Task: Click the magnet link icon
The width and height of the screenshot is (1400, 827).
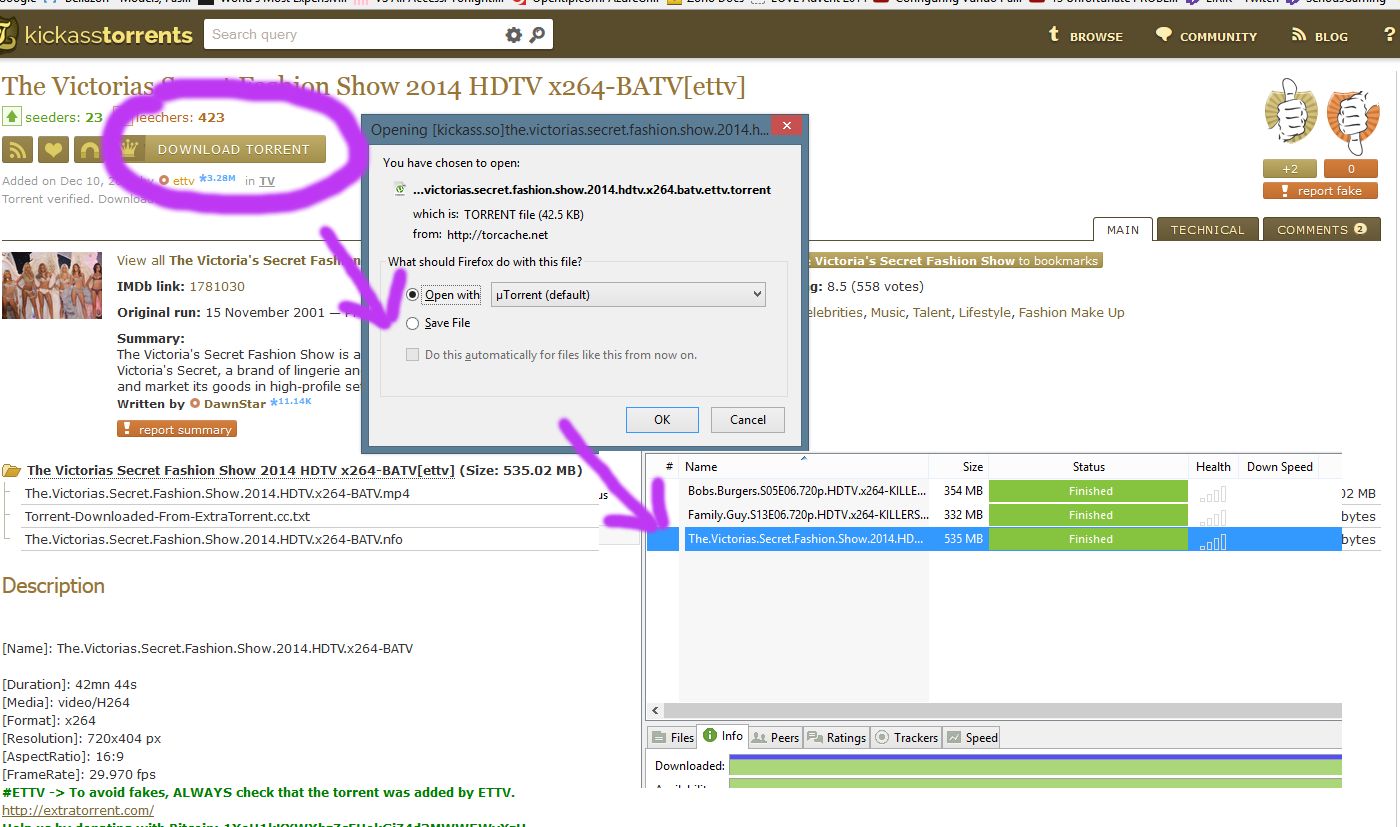Action: click(90, 150)
